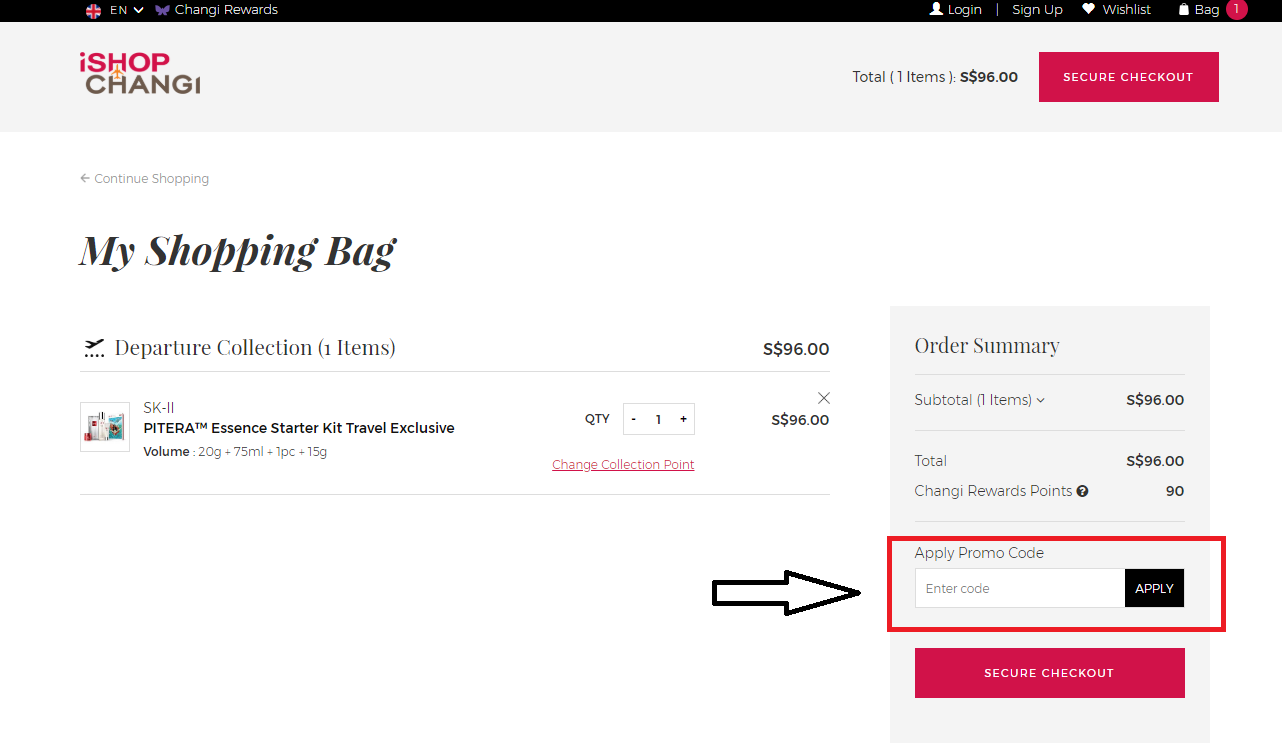
Task: Open the PITERA Essence Starter Kit thumbnail
Action: pos(105,427)
